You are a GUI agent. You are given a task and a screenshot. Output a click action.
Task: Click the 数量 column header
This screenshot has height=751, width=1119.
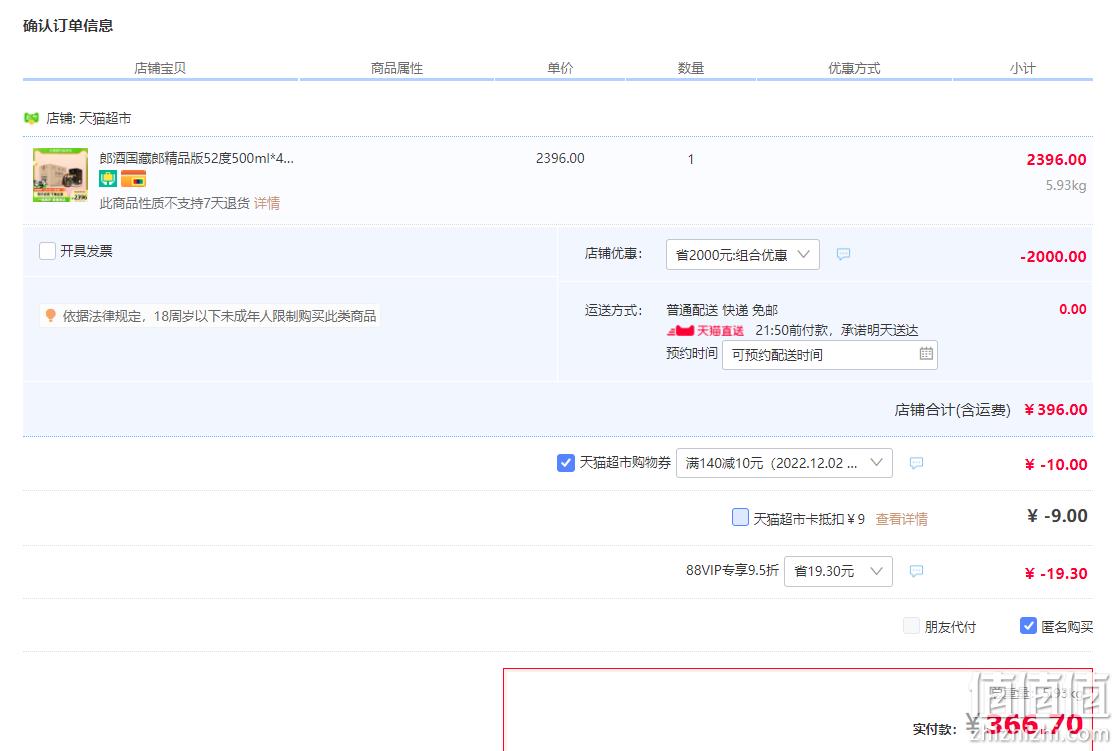click(691, 68)
